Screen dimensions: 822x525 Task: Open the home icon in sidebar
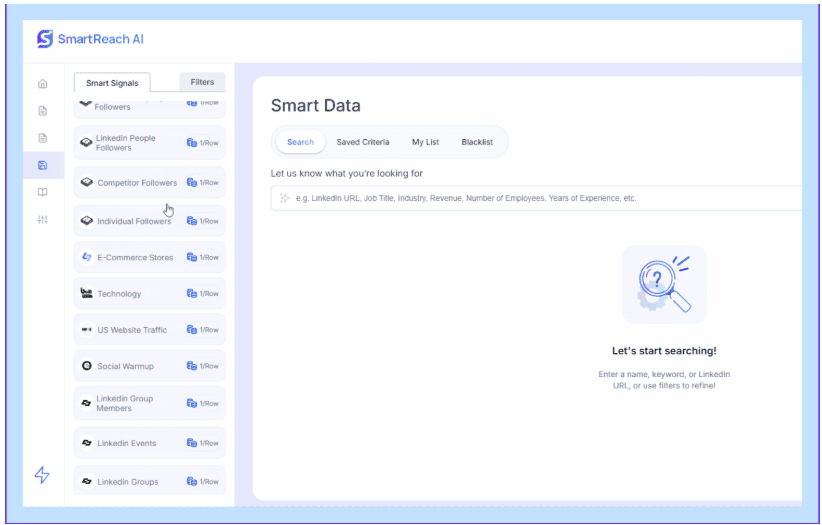point(43,83)
